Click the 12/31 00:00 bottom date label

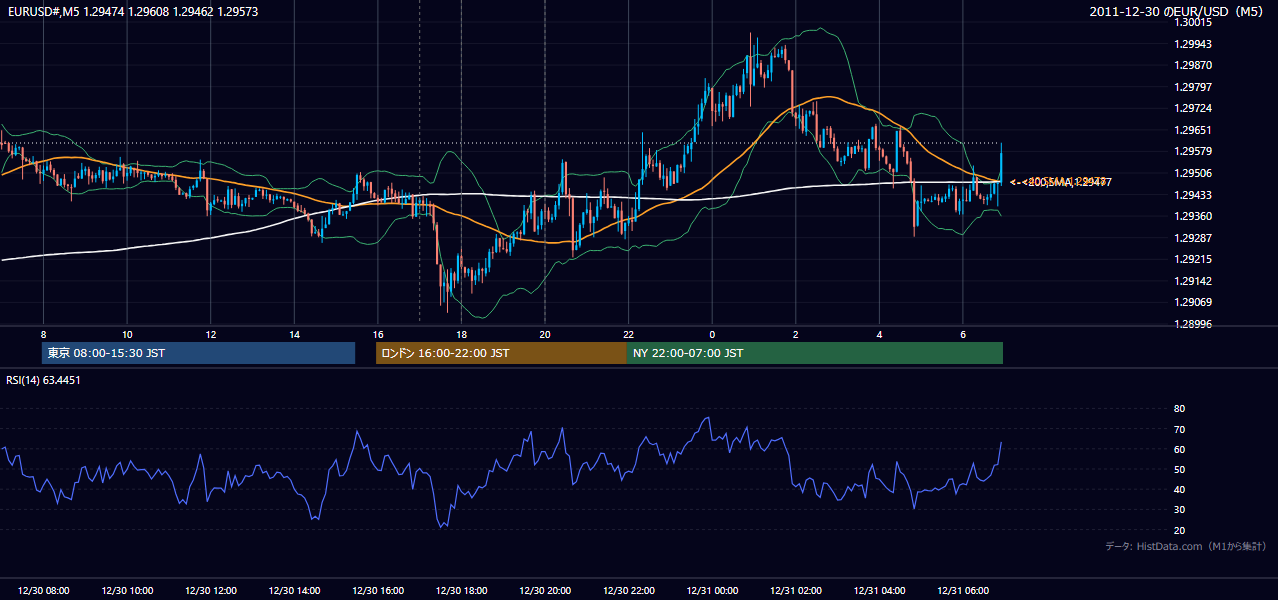click(712, 591)
